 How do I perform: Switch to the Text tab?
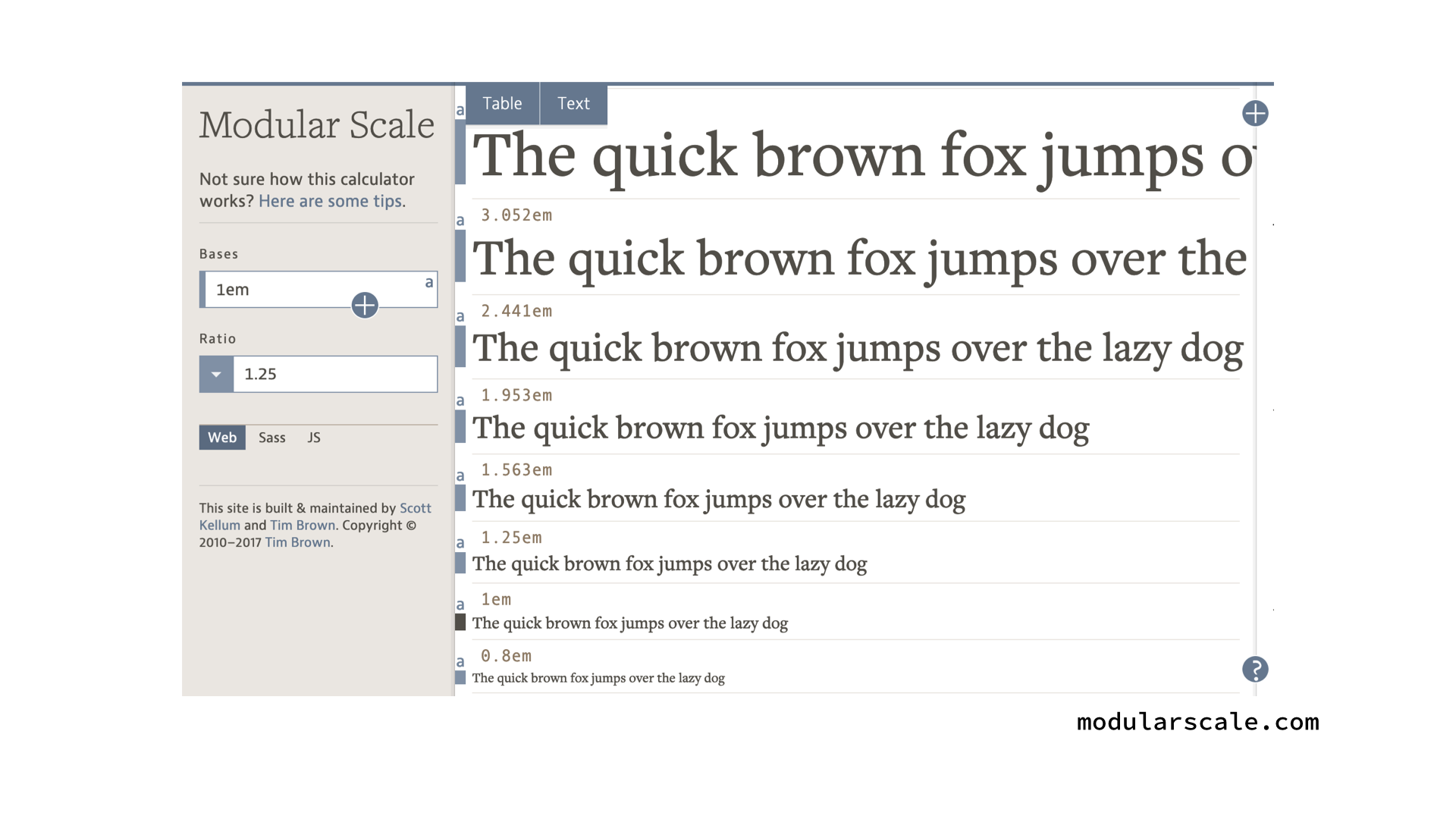(x=573, y=103)
